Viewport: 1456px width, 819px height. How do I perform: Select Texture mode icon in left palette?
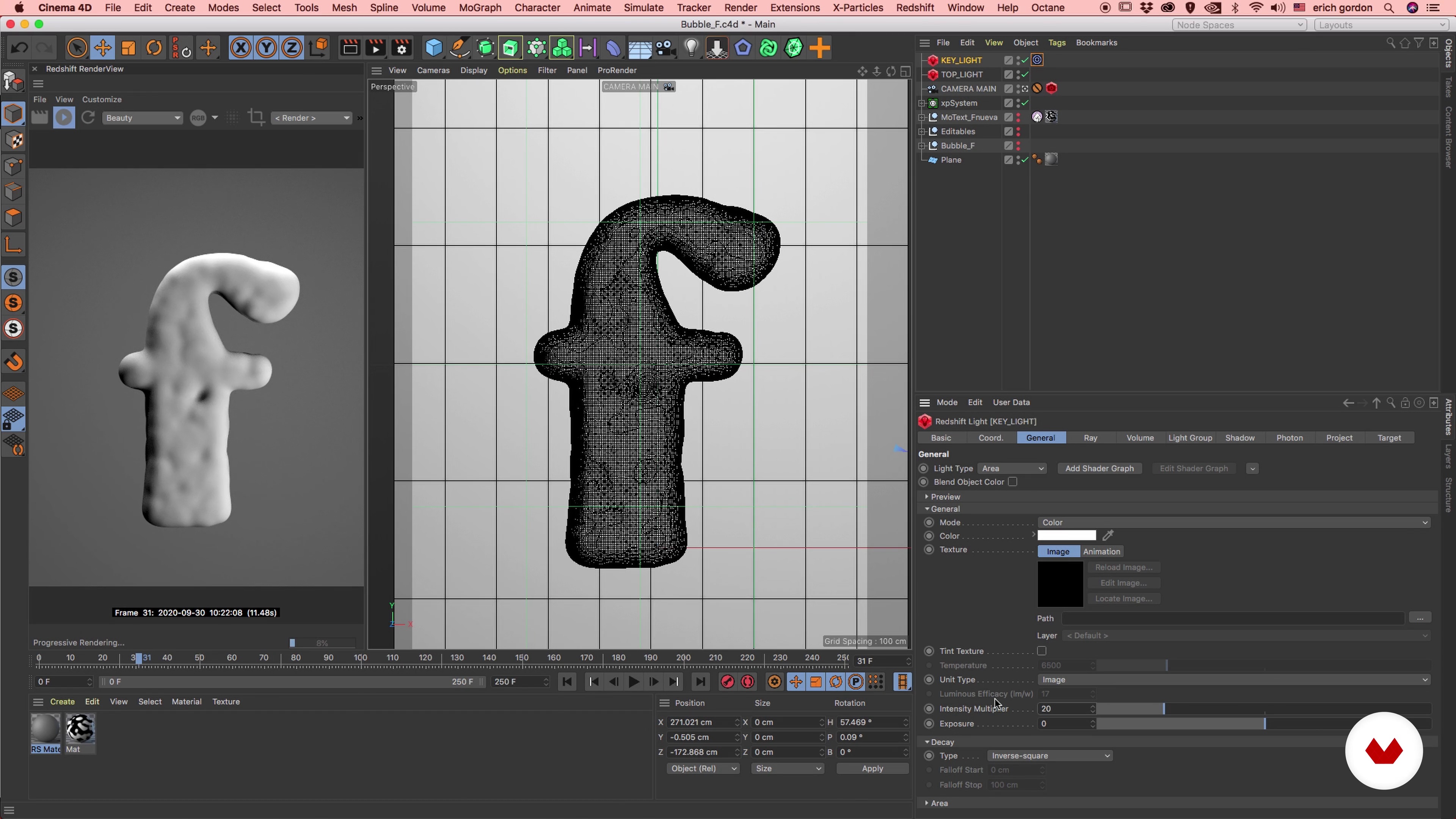point(14,140)
